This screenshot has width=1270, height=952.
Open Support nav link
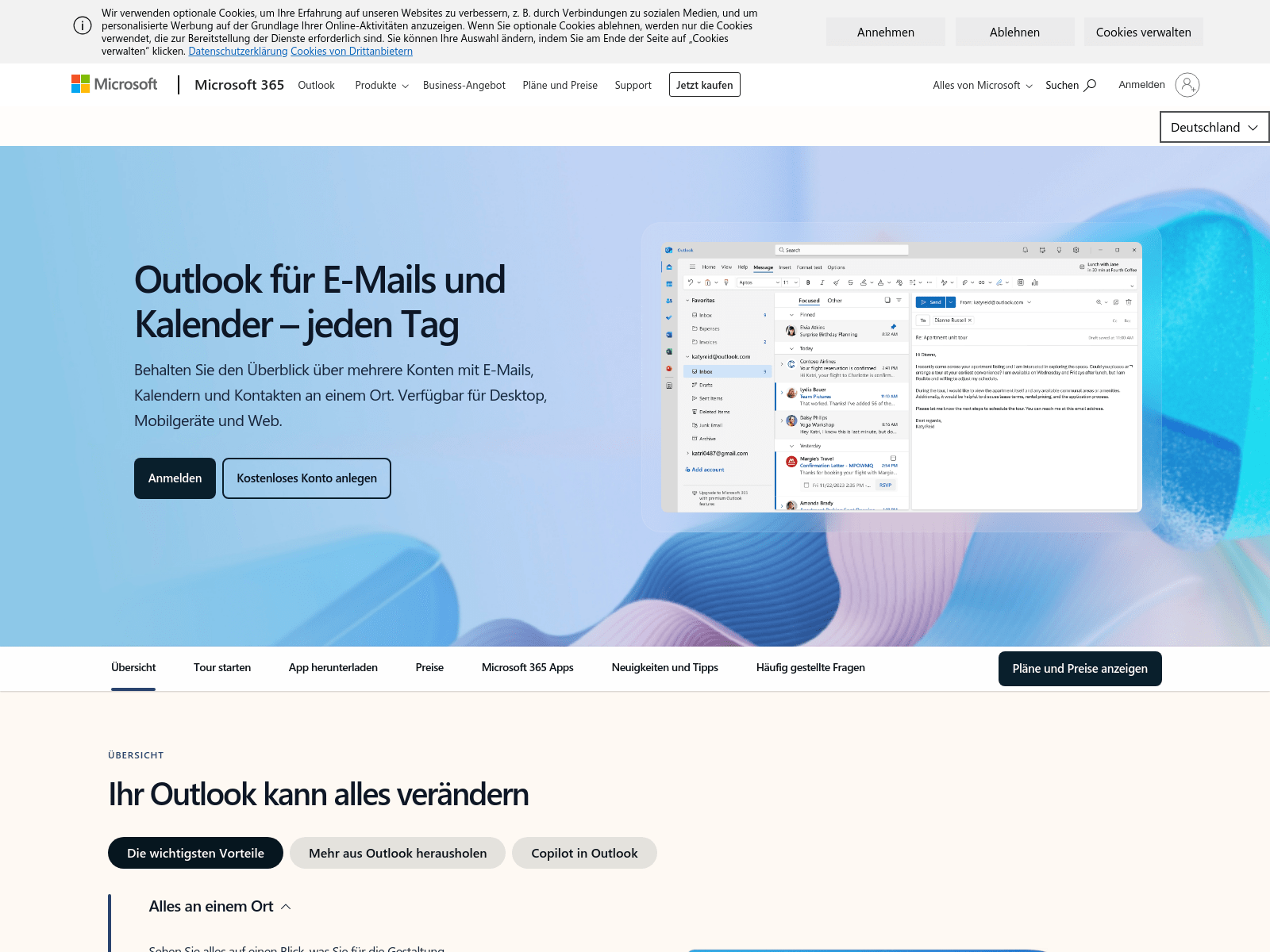point(633,85)
